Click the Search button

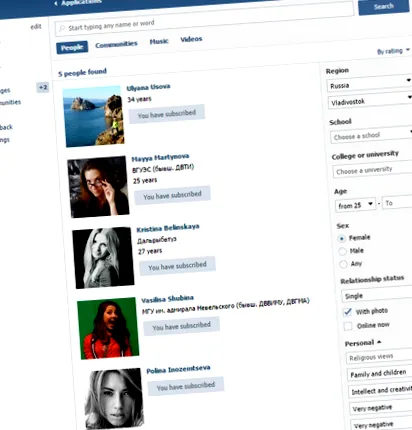[383, 7]
